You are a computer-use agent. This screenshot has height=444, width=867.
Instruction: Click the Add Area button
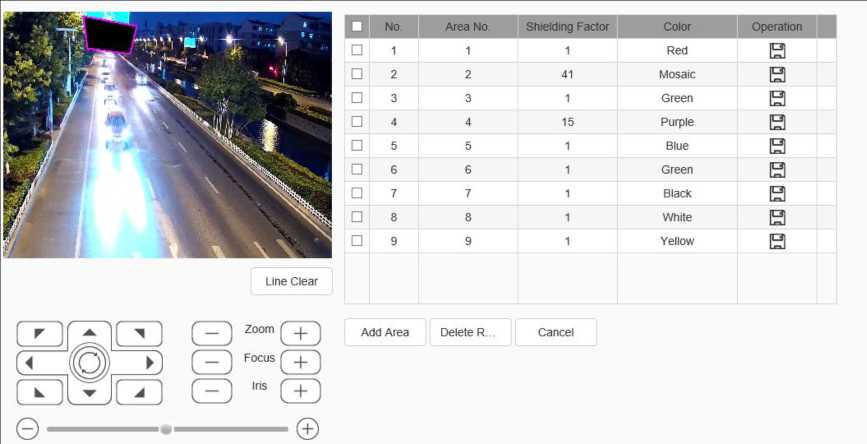[x=385, y=333]
